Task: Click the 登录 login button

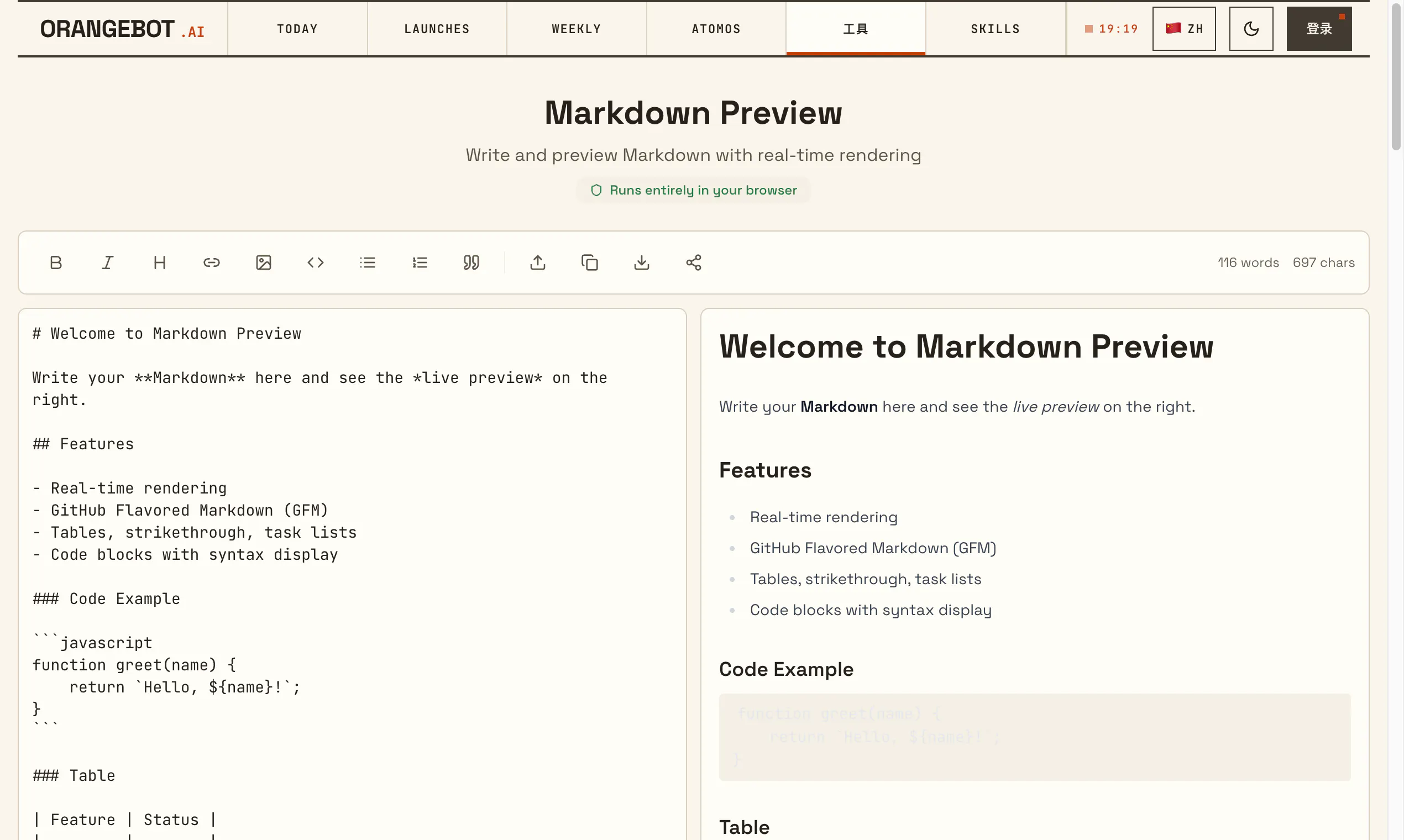Action: 1319,29
